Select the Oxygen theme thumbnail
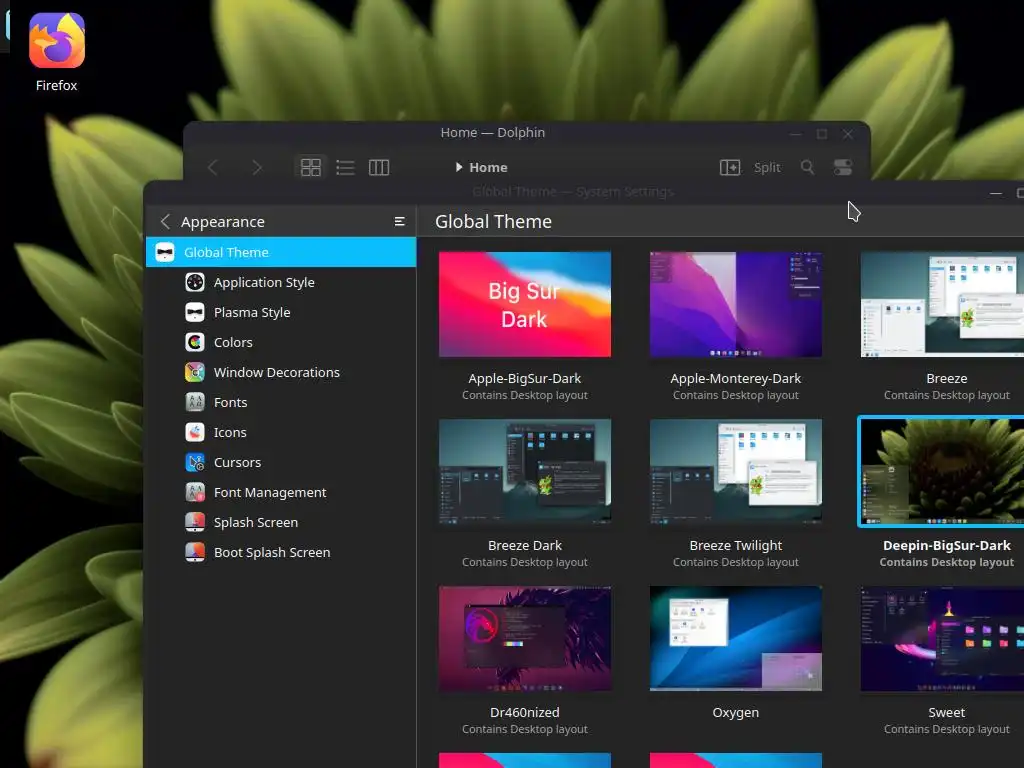This screenshot has width=1024, height=768. (x=736, y=639)
